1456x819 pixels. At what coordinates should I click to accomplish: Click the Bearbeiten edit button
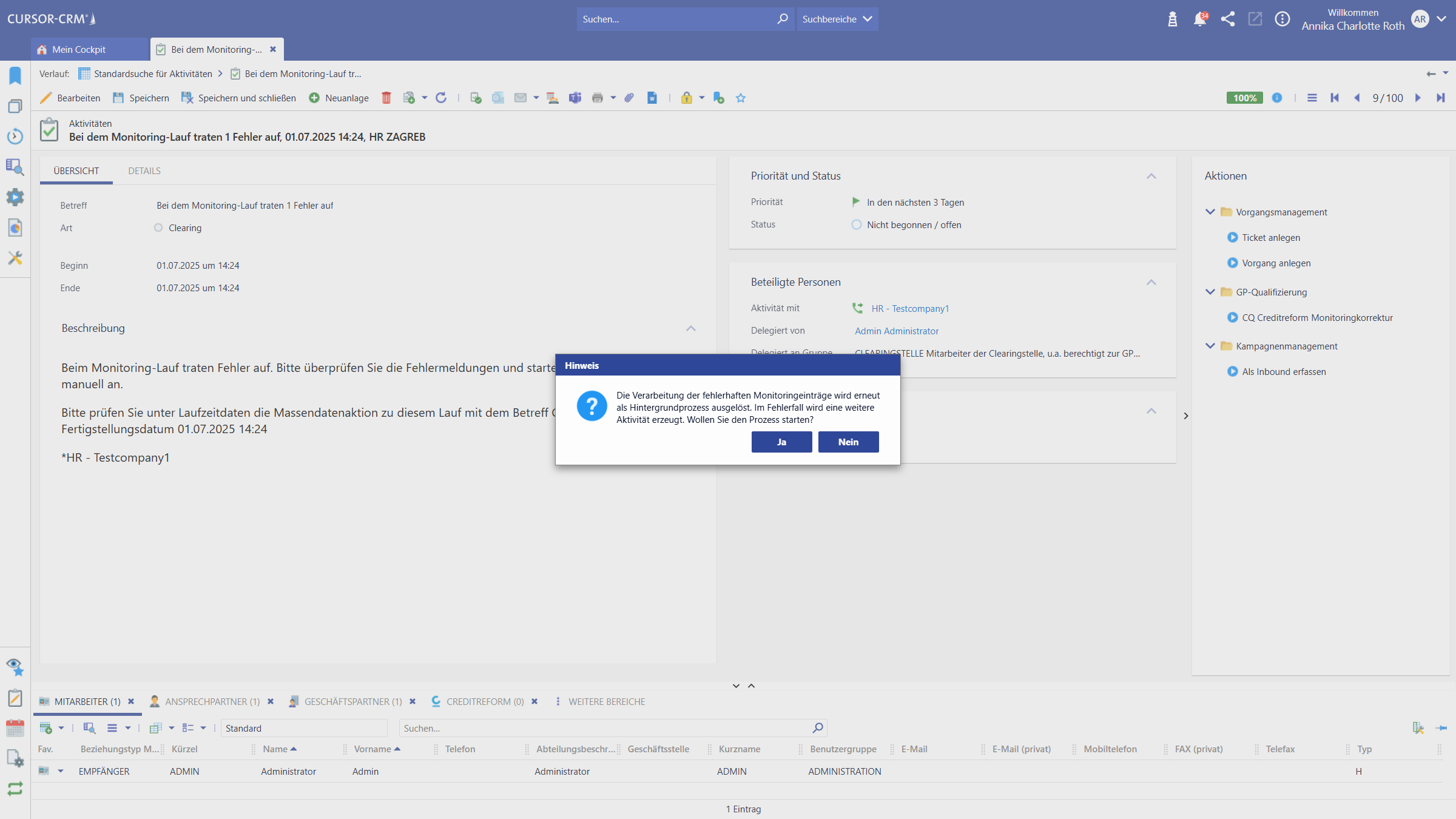[x=70, y=98]
